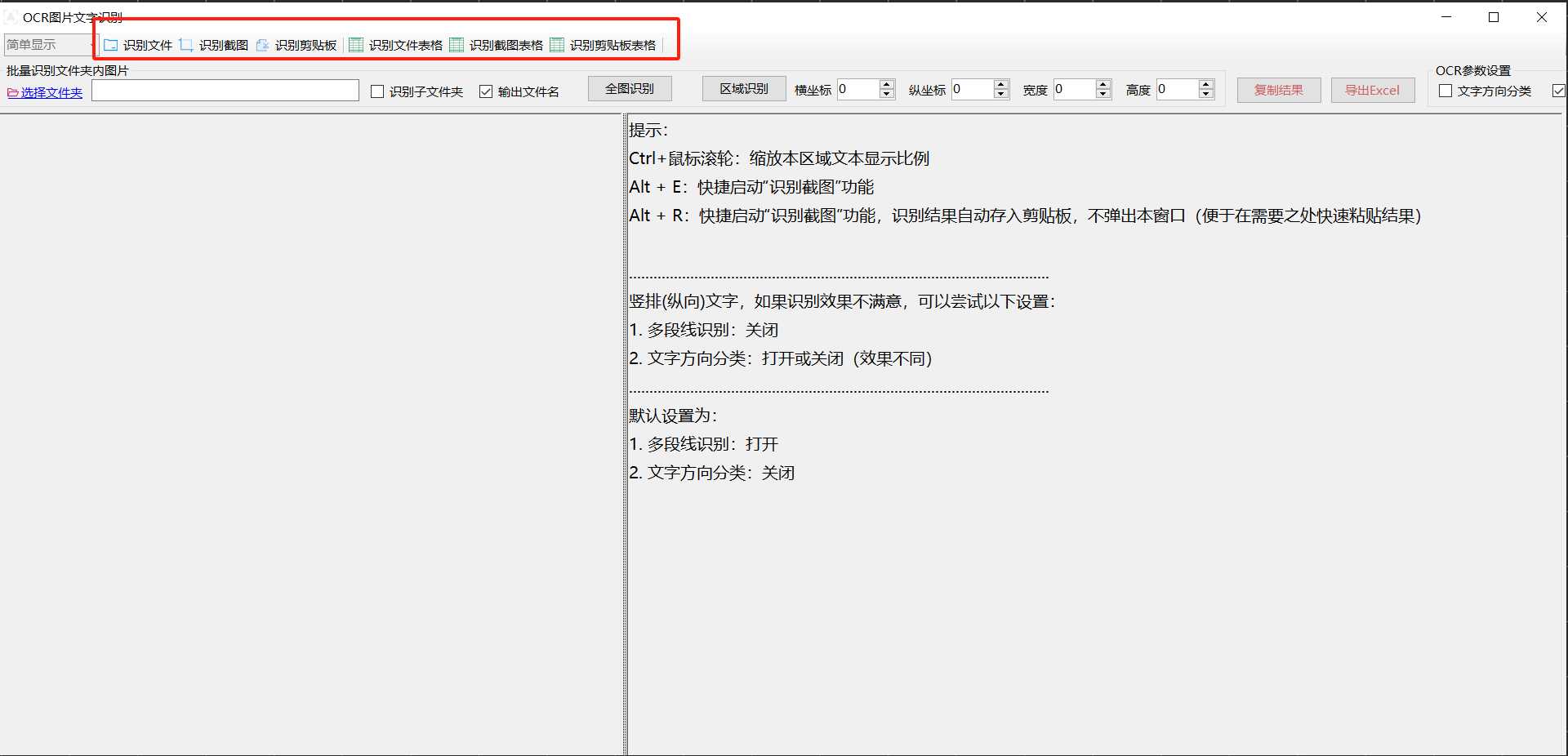
Task: Click the 导出Excel button
Action: (x=1373, y=90)
